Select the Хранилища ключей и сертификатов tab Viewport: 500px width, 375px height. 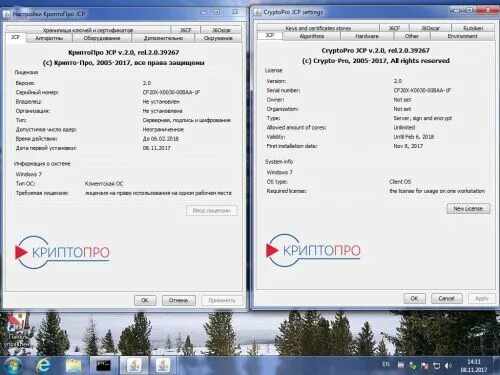[88, 30]
